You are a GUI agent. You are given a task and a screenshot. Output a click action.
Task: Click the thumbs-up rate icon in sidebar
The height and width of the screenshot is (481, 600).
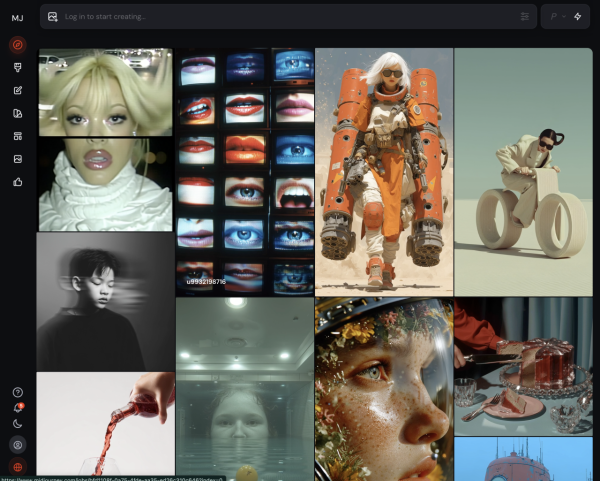(17, 182)
